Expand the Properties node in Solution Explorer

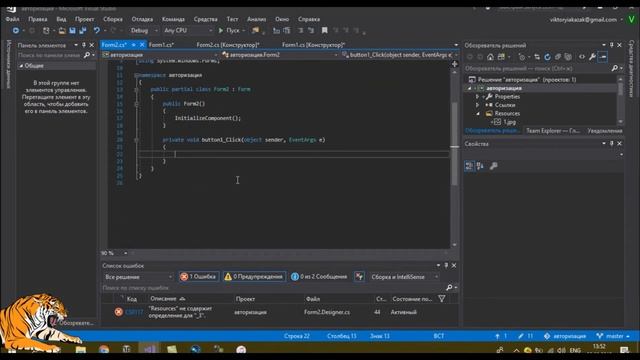click(x=477, y=97)
